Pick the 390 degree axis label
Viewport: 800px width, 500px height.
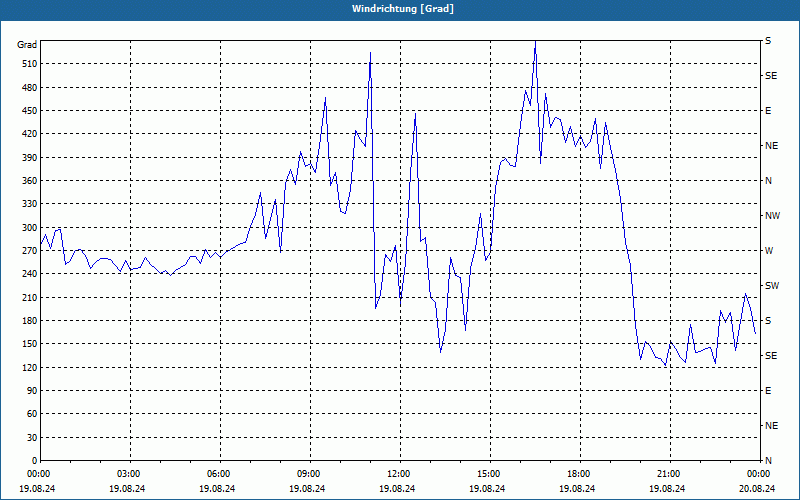click(30, 158)
